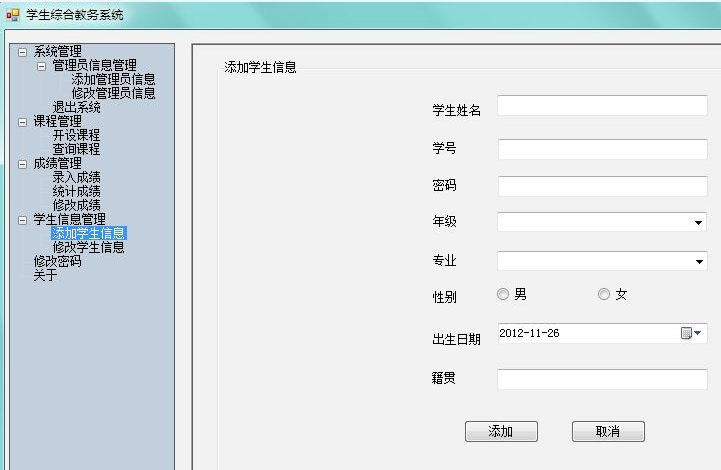
Task: Select 关于 in the tree
Action: (45, 275)
